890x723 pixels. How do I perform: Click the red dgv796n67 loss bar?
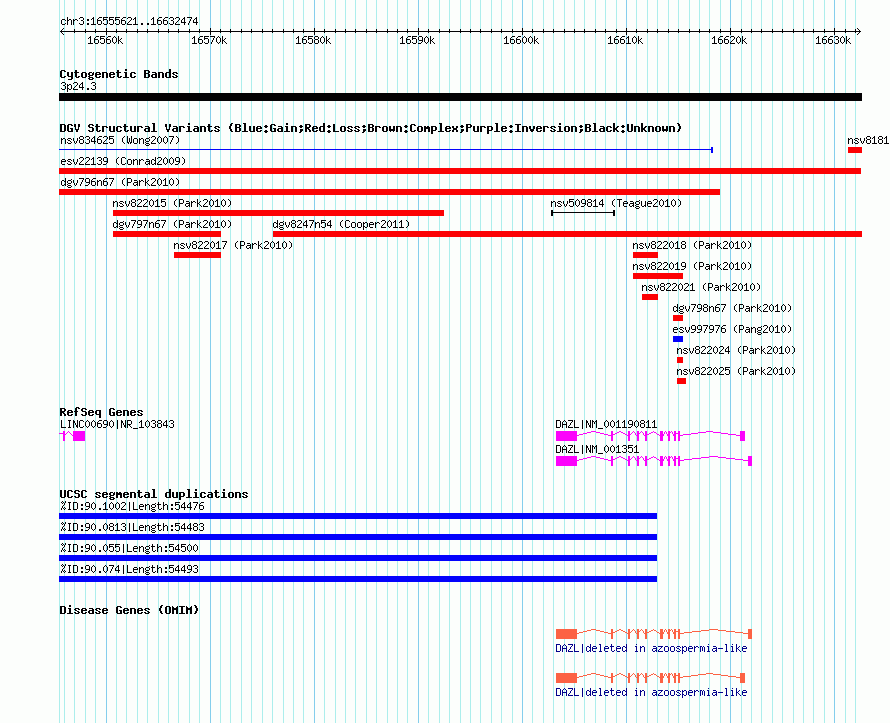(389, 192)
